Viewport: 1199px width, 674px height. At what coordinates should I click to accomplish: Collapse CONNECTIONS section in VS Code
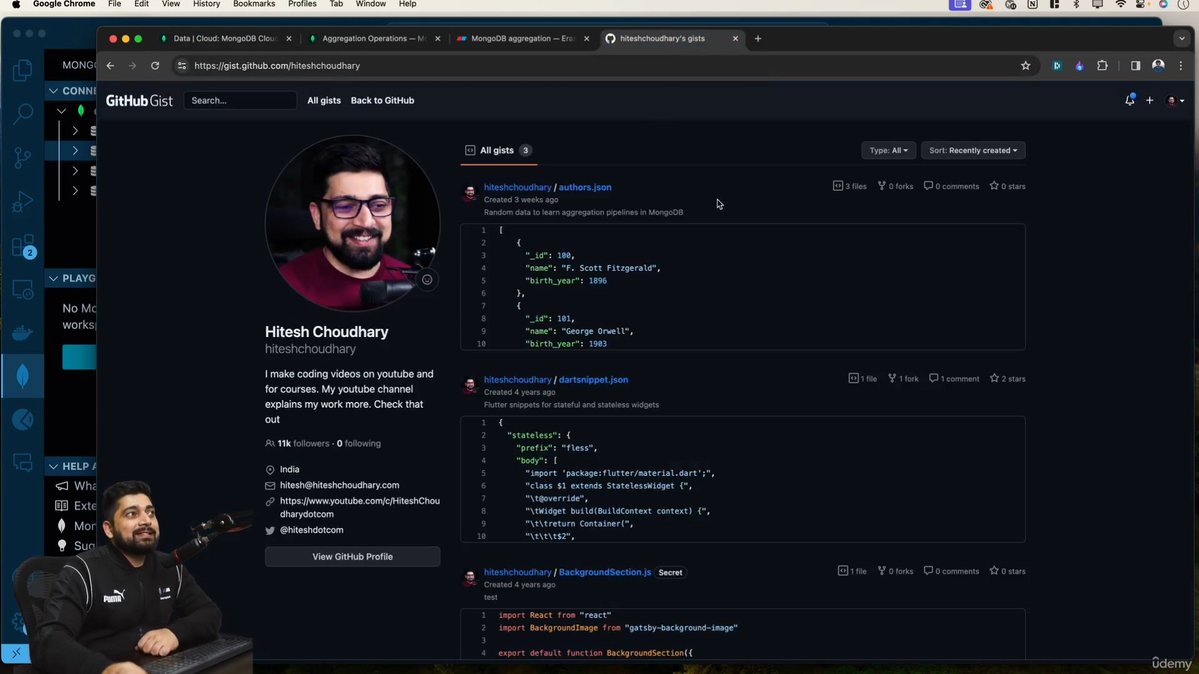(54, 90)
